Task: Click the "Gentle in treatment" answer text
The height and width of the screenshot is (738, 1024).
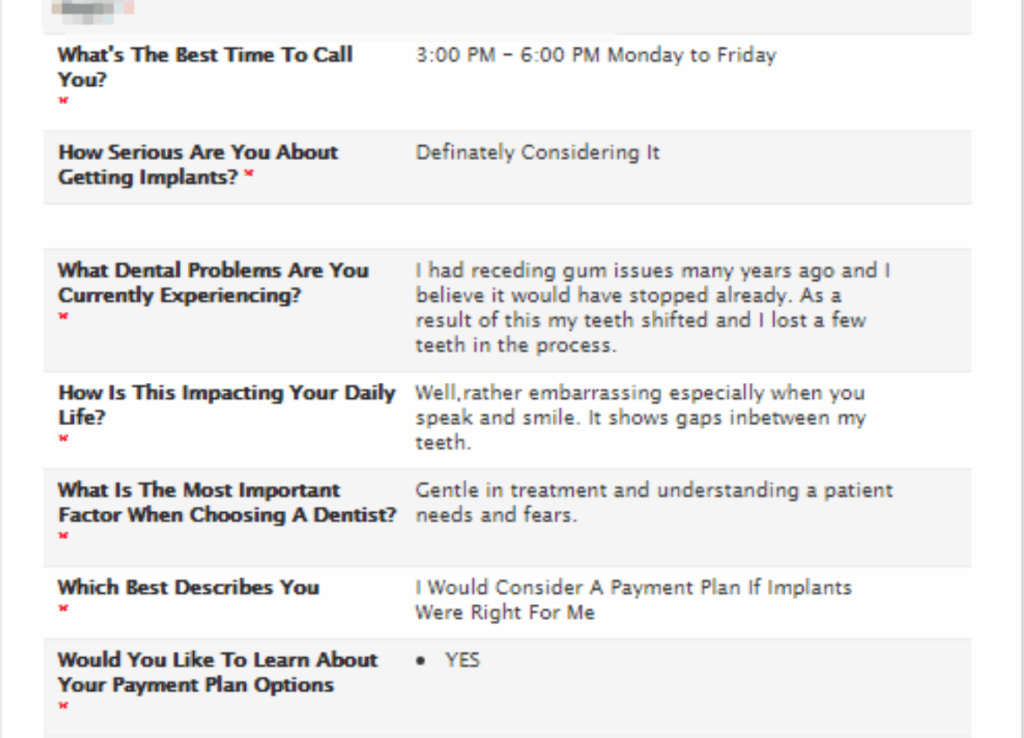Action: [653, 503]
